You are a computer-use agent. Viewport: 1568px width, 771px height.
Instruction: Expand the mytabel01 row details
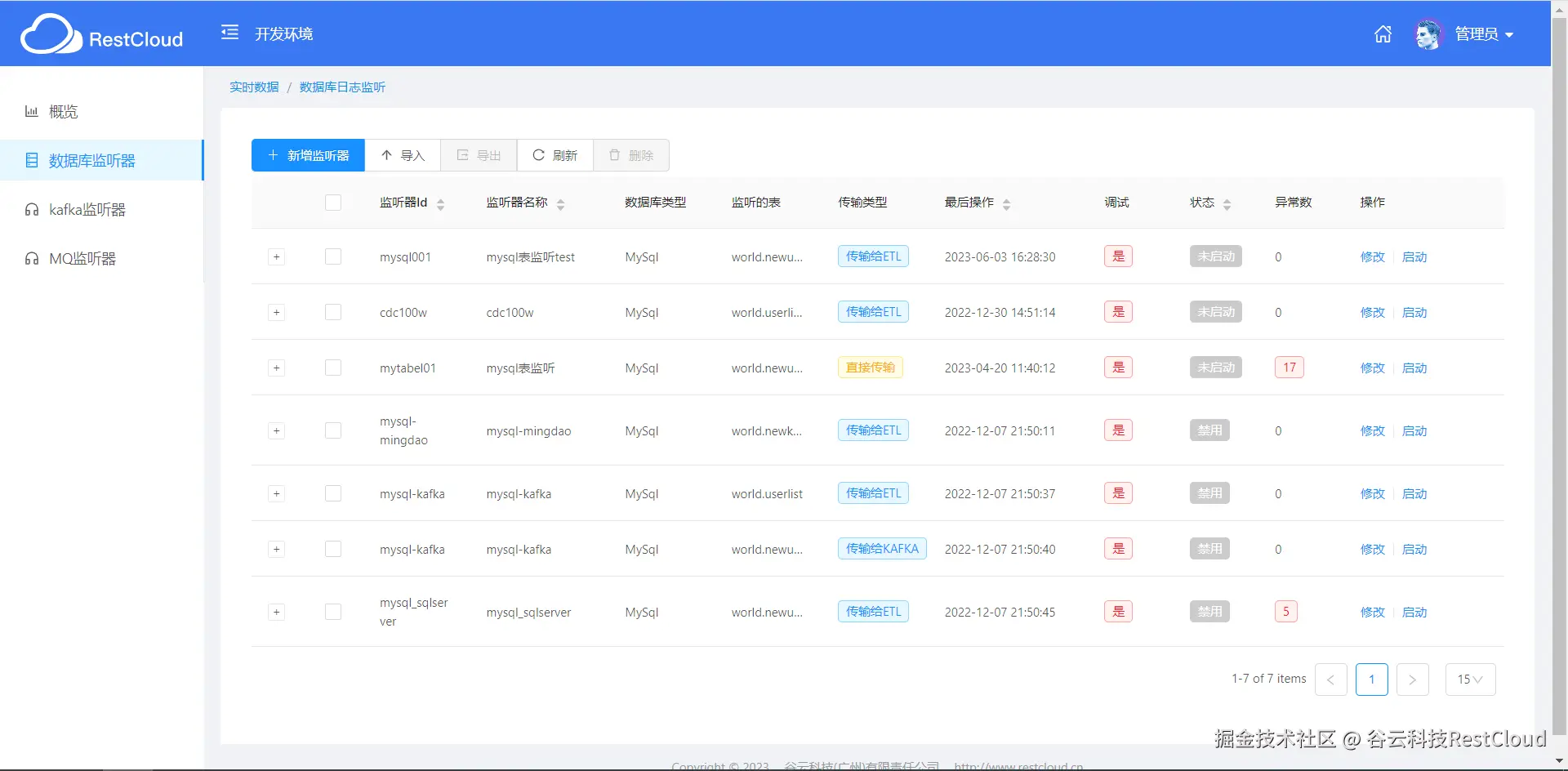(277, 368)
